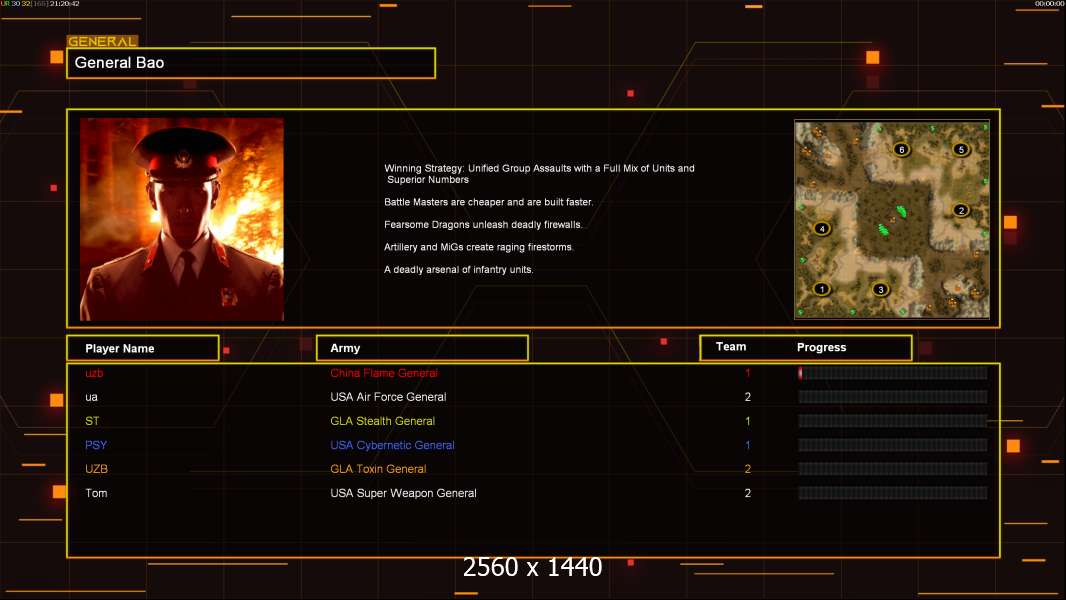
Task: Click the Team column header label
Action: [x=731, y=347]
